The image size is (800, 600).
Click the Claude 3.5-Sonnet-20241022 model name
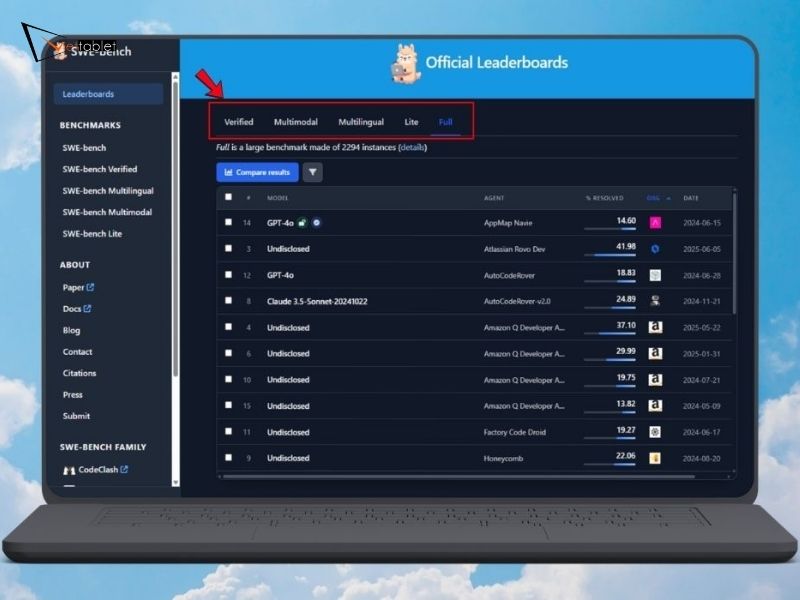point(317,301)
